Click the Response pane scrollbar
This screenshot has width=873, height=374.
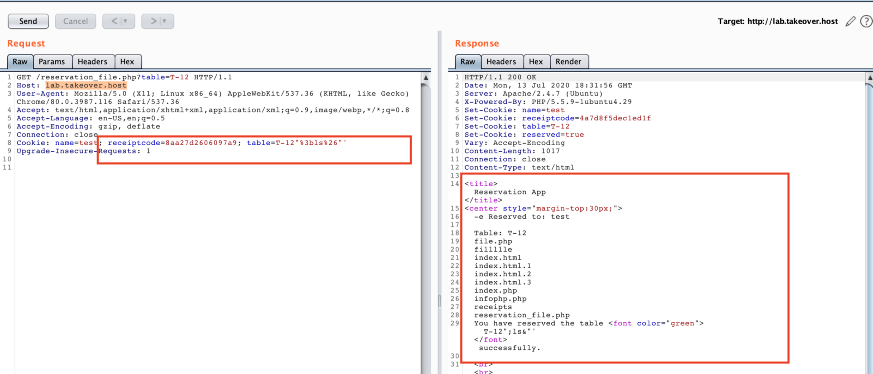[869, 223]
